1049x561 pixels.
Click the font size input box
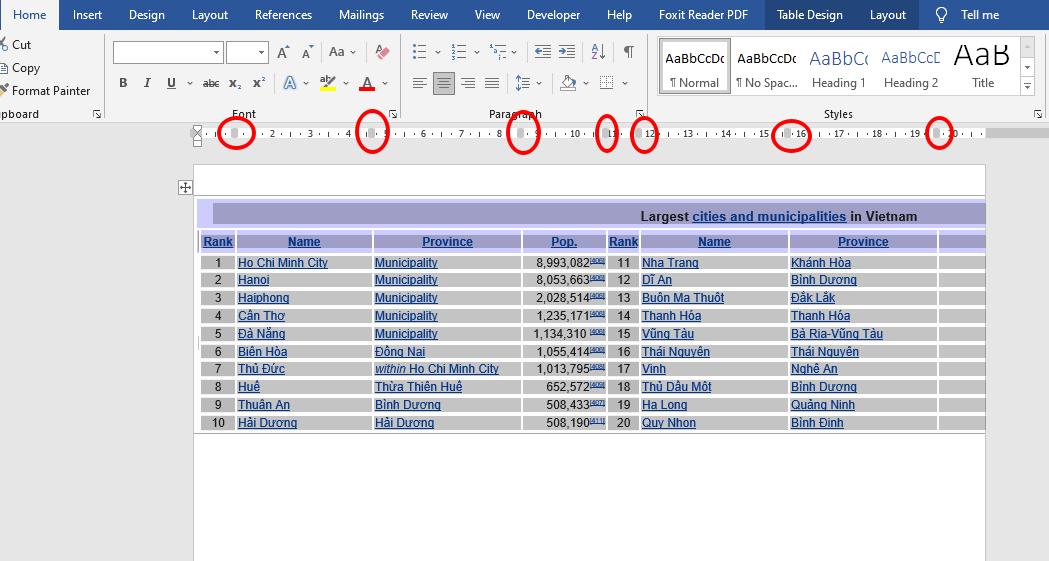click(x=241, y=52)
